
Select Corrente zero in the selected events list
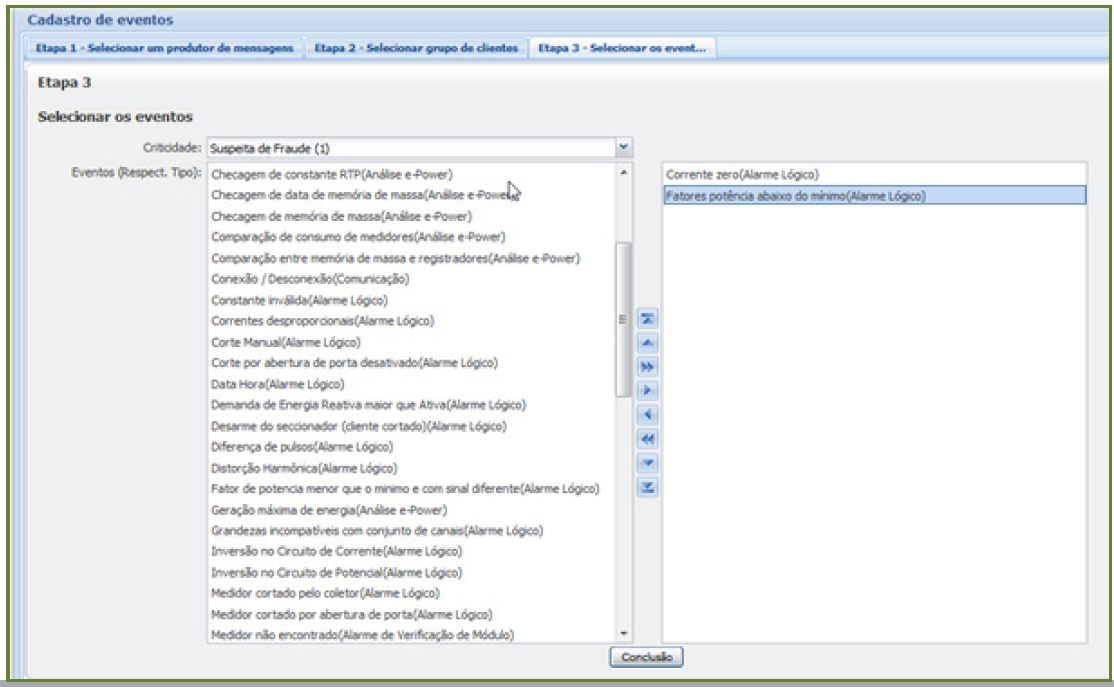[x=742, y=175]
